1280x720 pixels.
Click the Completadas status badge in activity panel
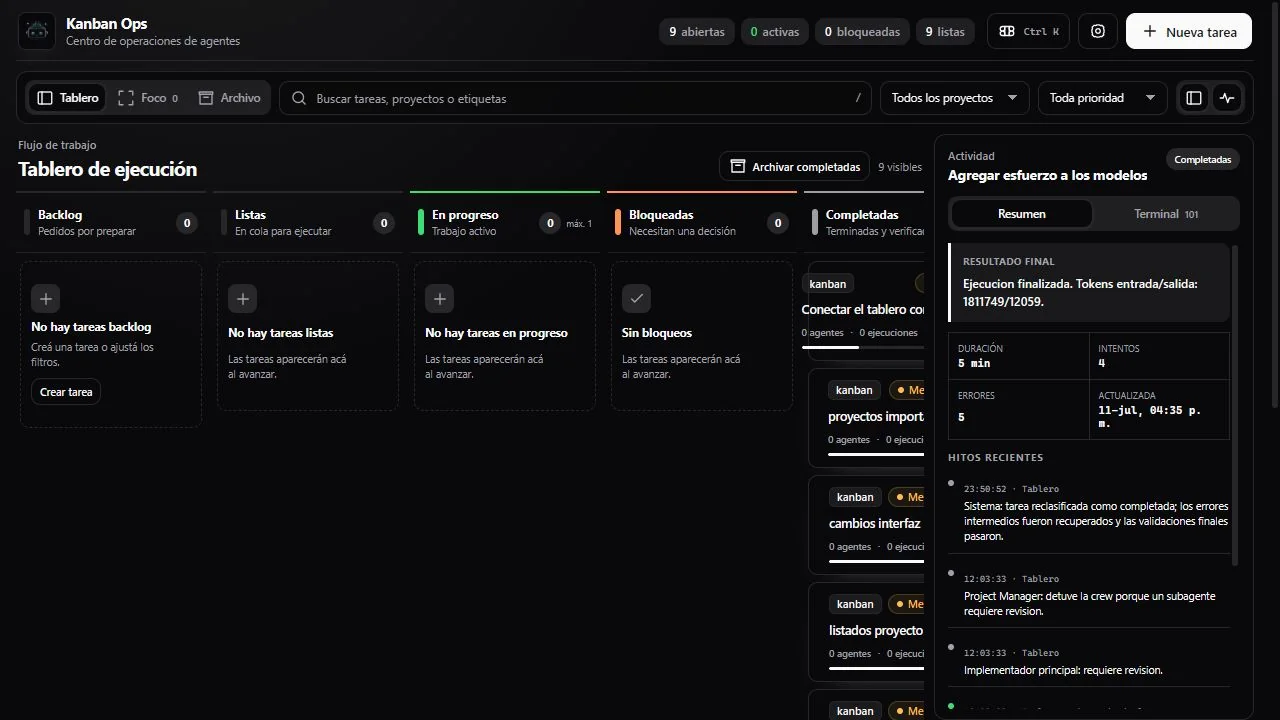tap(1203, 159)
